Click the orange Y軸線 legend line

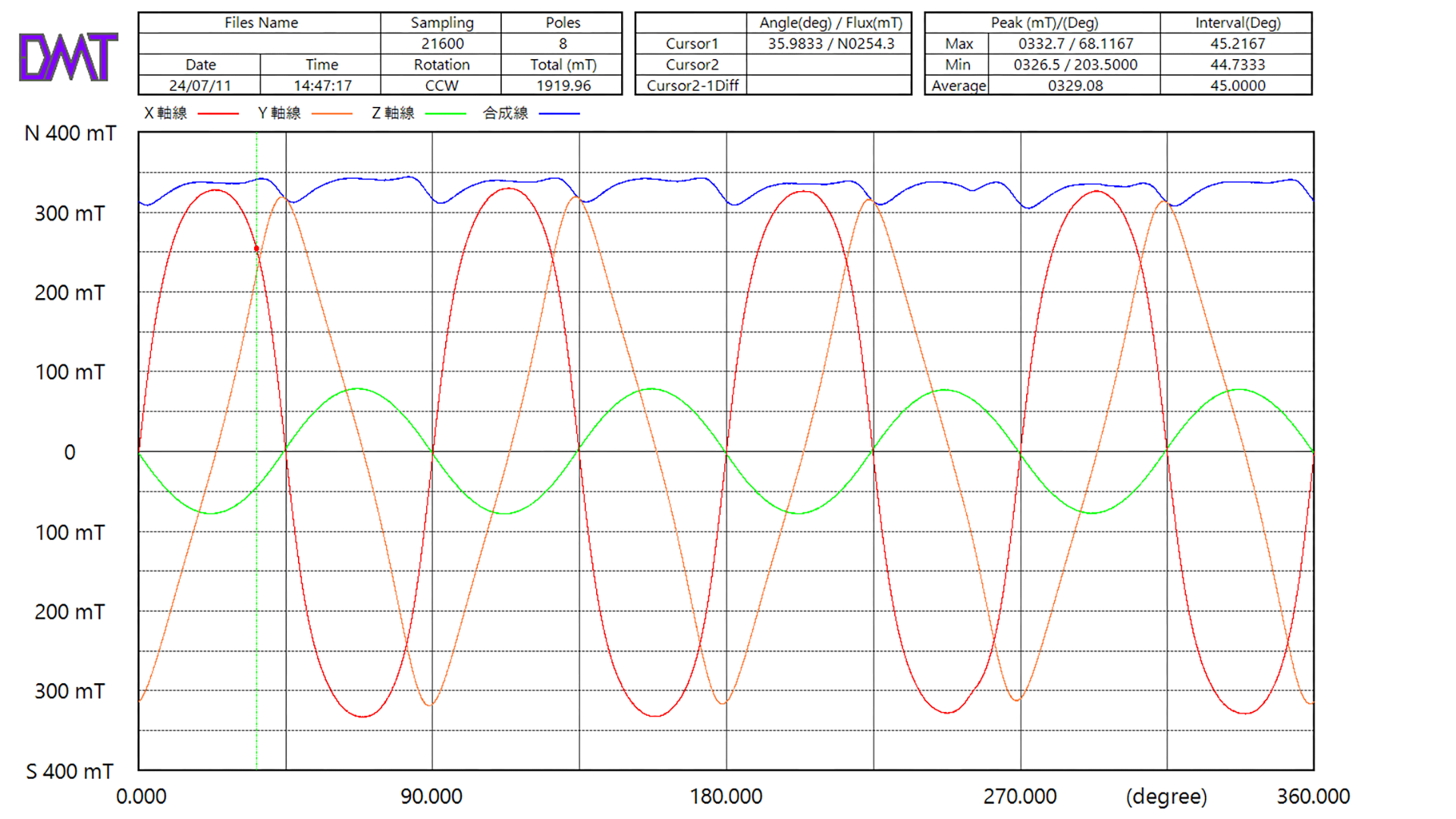(x=331, y=114)
